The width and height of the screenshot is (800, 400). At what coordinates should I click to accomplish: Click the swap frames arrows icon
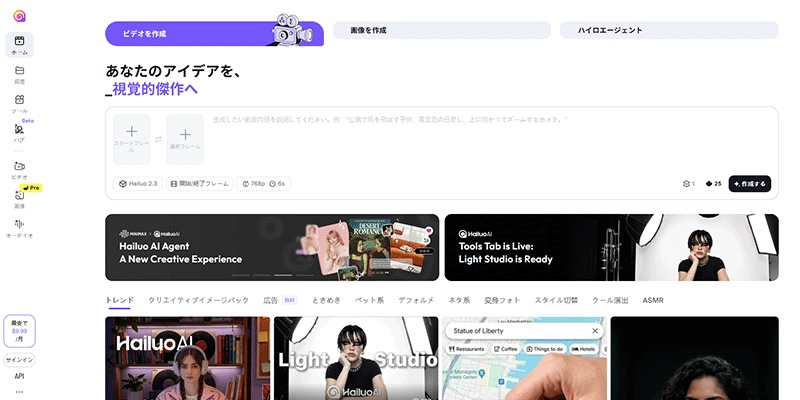pyautogui.click(x=158, y=139)
